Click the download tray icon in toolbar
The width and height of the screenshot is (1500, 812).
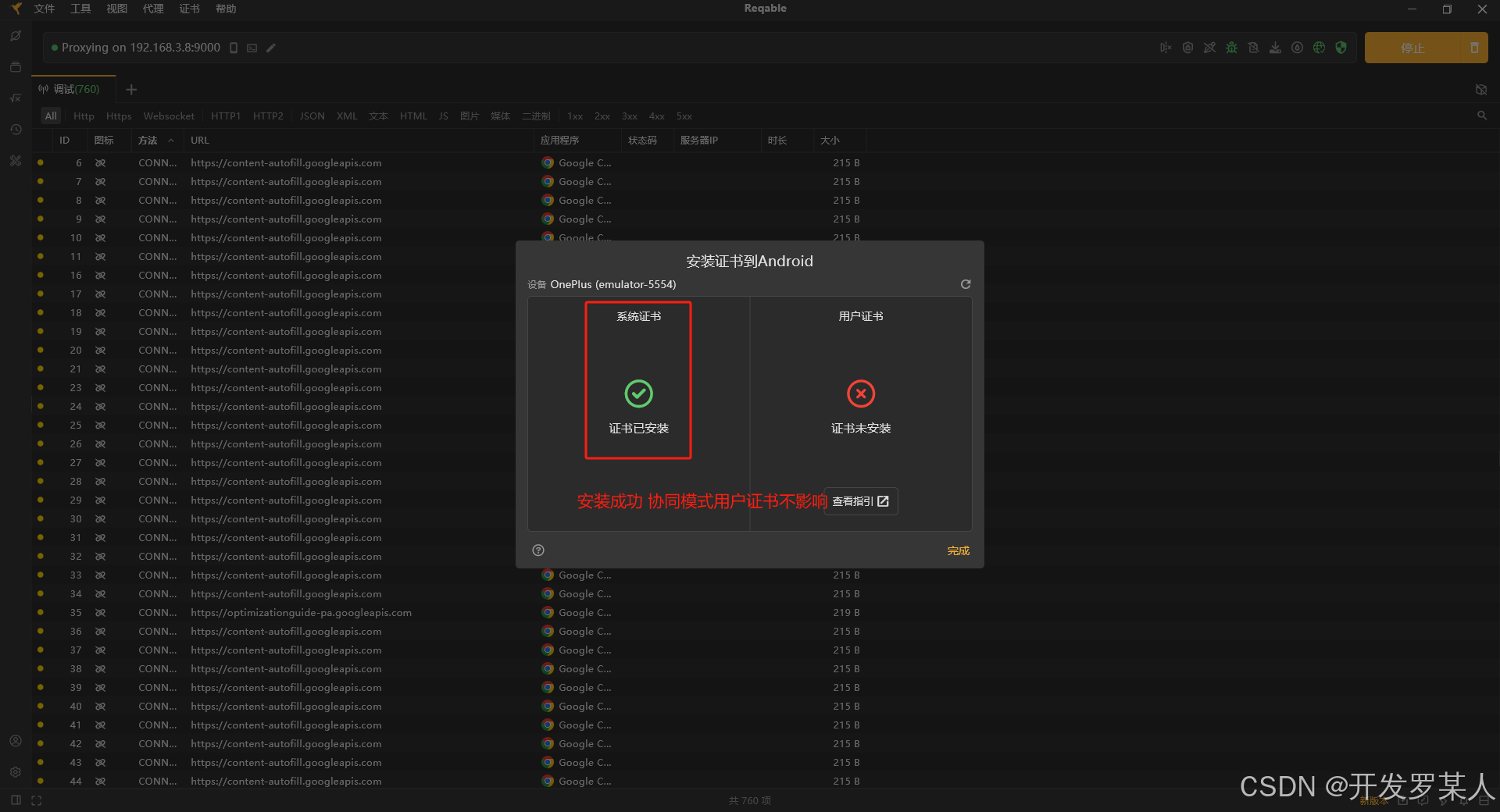(1275, 48)
